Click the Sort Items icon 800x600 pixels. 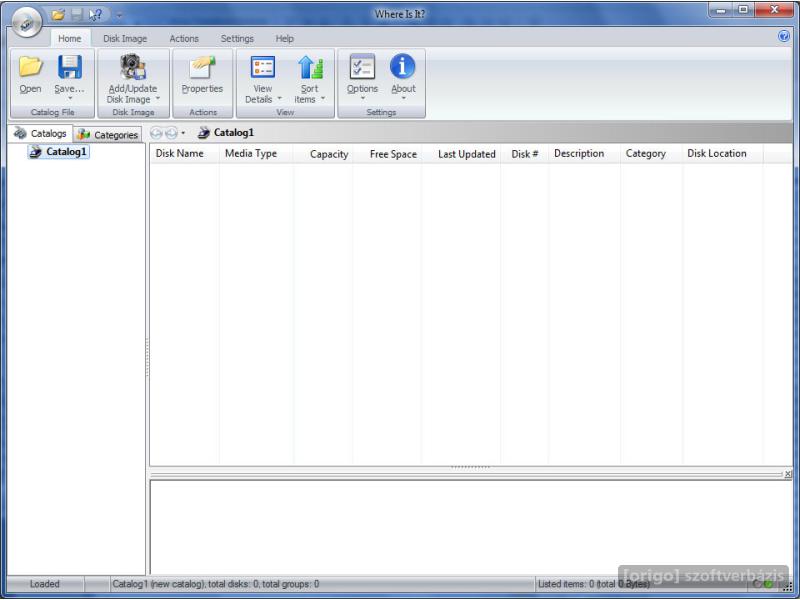(x=311, y=67)
